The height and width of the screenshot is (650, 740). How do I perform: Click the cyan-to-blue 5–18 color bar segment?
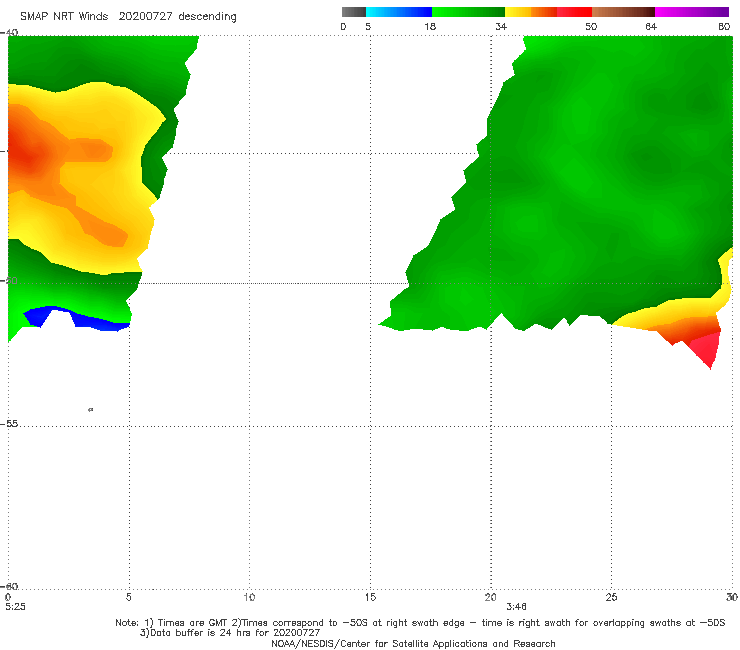(x=399, y=12)
